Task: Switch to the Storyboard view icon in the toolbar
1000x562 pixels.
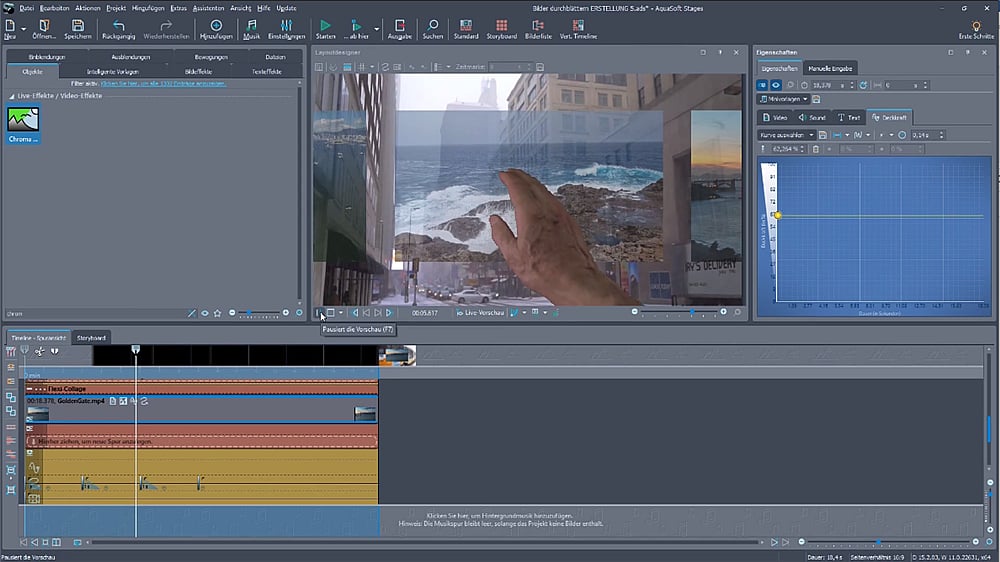Action: point(501,25)
